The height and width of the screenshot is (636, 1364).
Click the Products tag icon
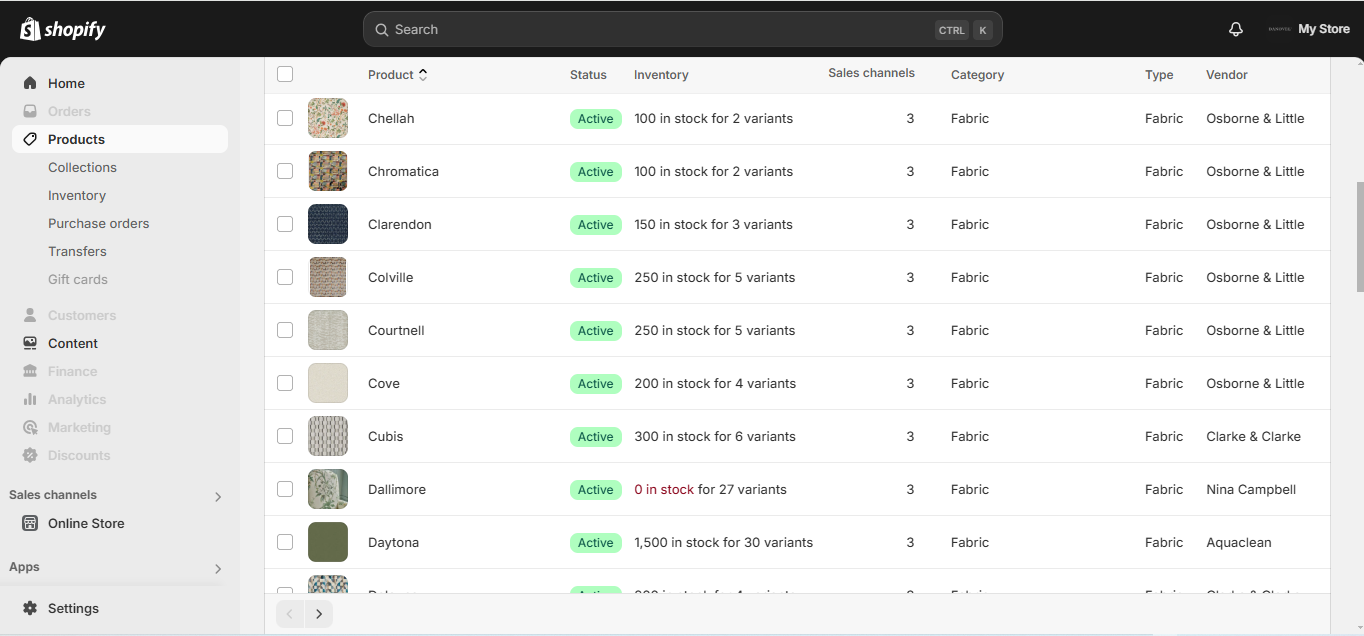[x=30, y=139]
